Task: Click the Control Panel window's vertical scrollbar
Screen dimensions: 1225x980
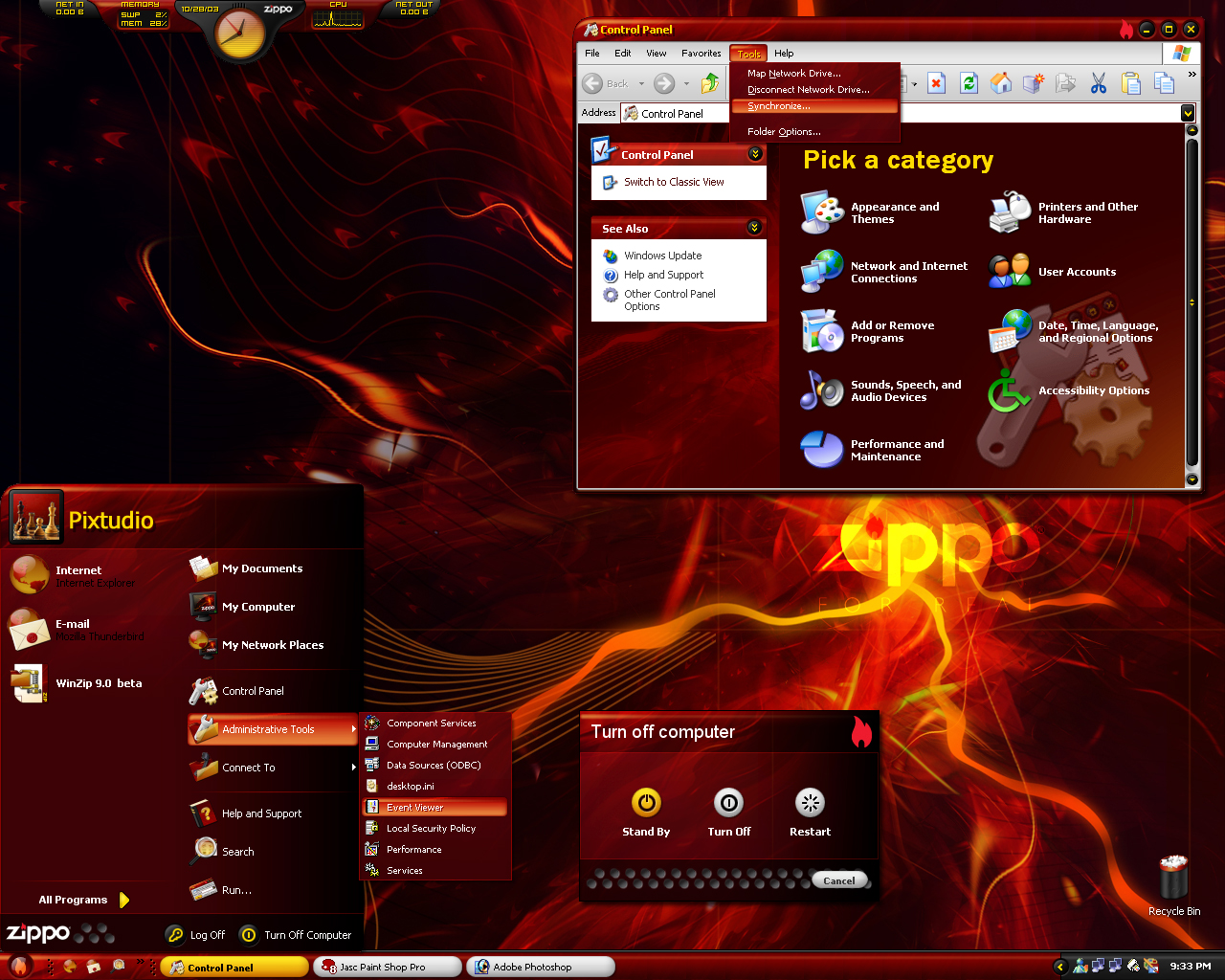Action: point(1192,302)
